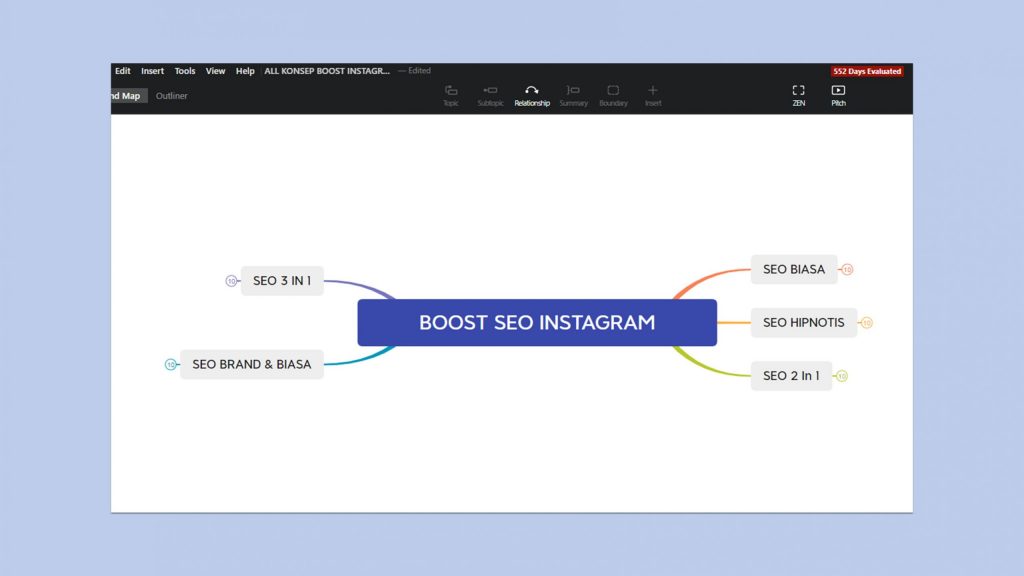1024x576 pixels.
Task: Select the Relationship tool
Action: (x=532, y=95)
